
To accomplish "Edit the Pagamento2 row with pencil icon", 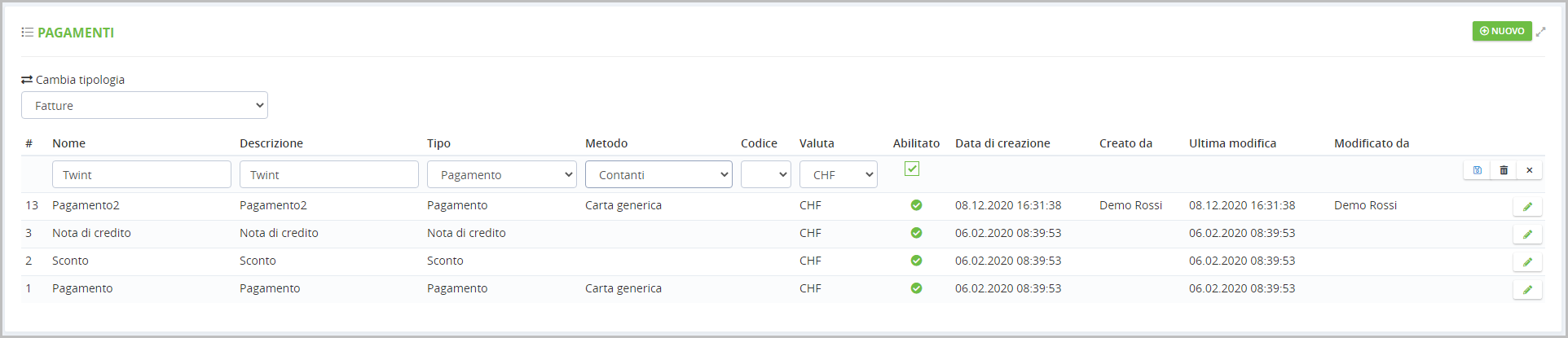I will (x=1527, y=207).
